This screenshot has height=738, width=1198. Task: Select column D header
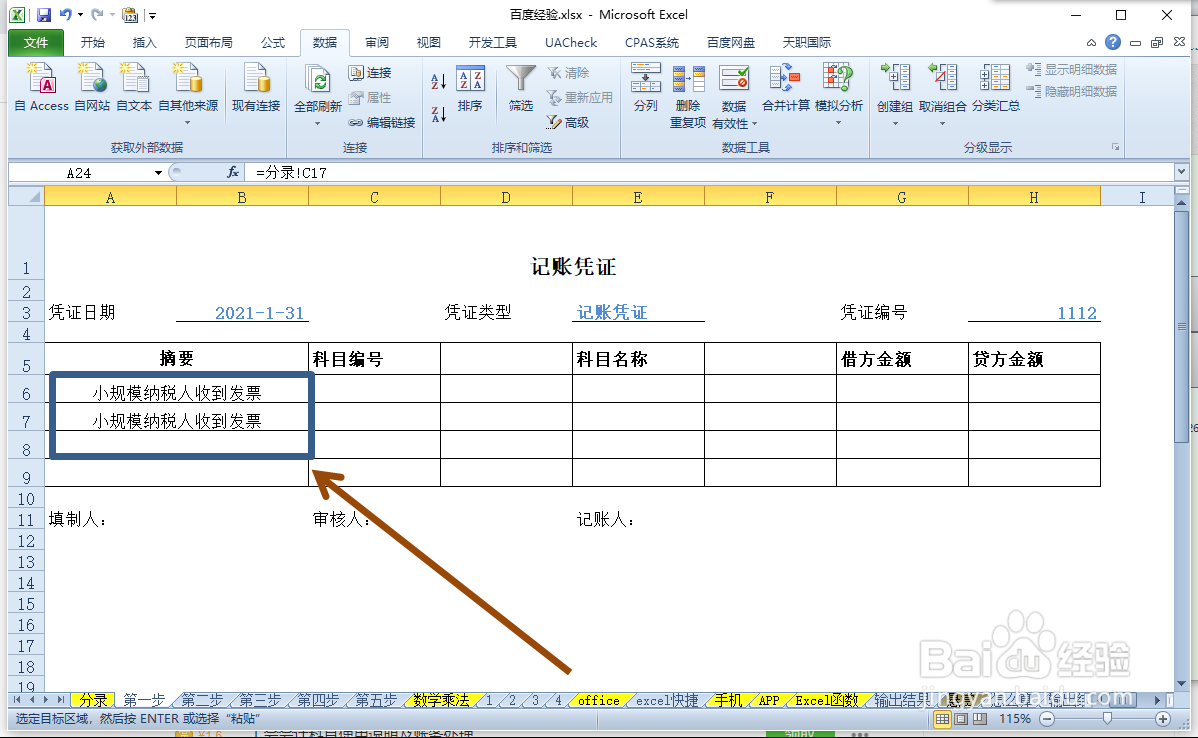(x=506, y=198)
